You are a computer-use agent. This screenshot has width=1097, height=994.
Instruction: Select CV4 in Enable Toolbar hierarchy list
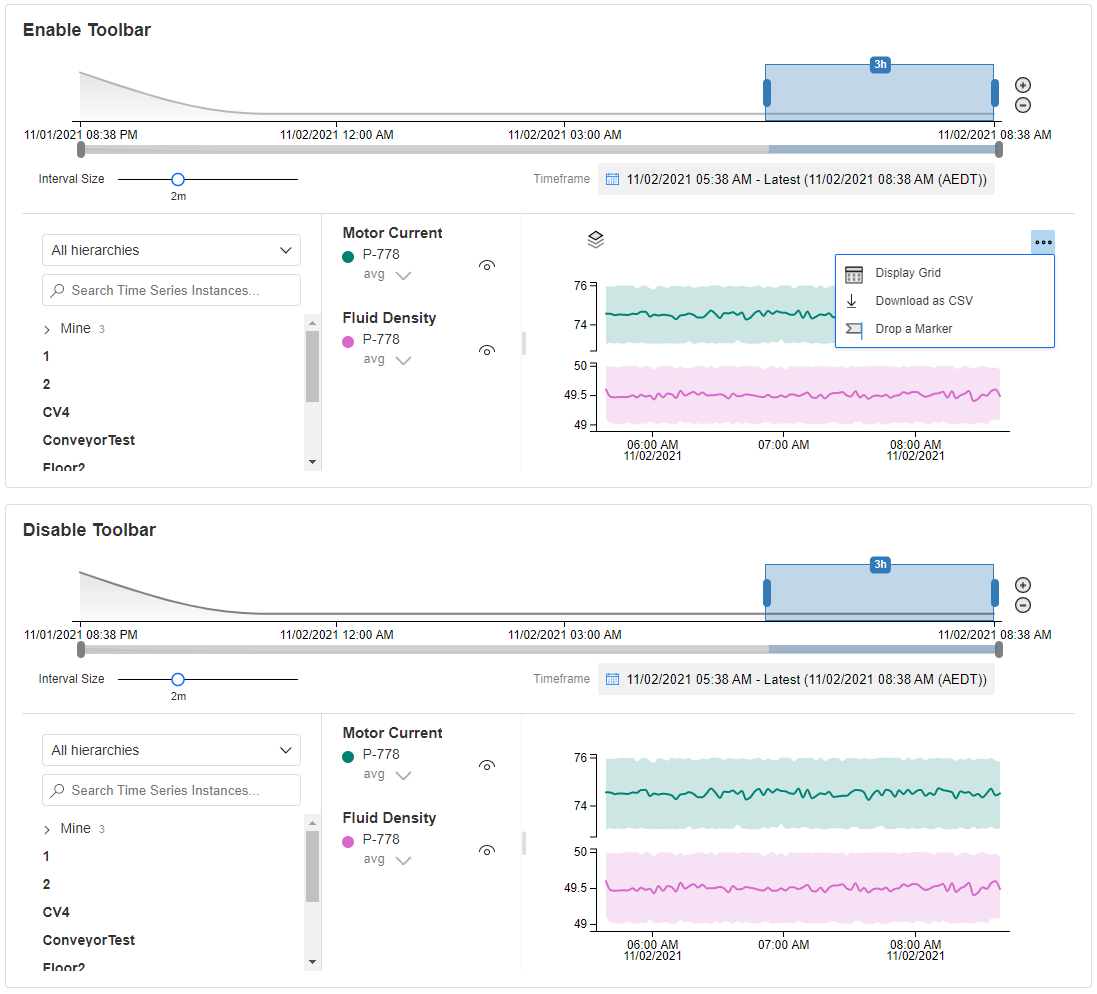pyautogui.click(x=56, y=413)
